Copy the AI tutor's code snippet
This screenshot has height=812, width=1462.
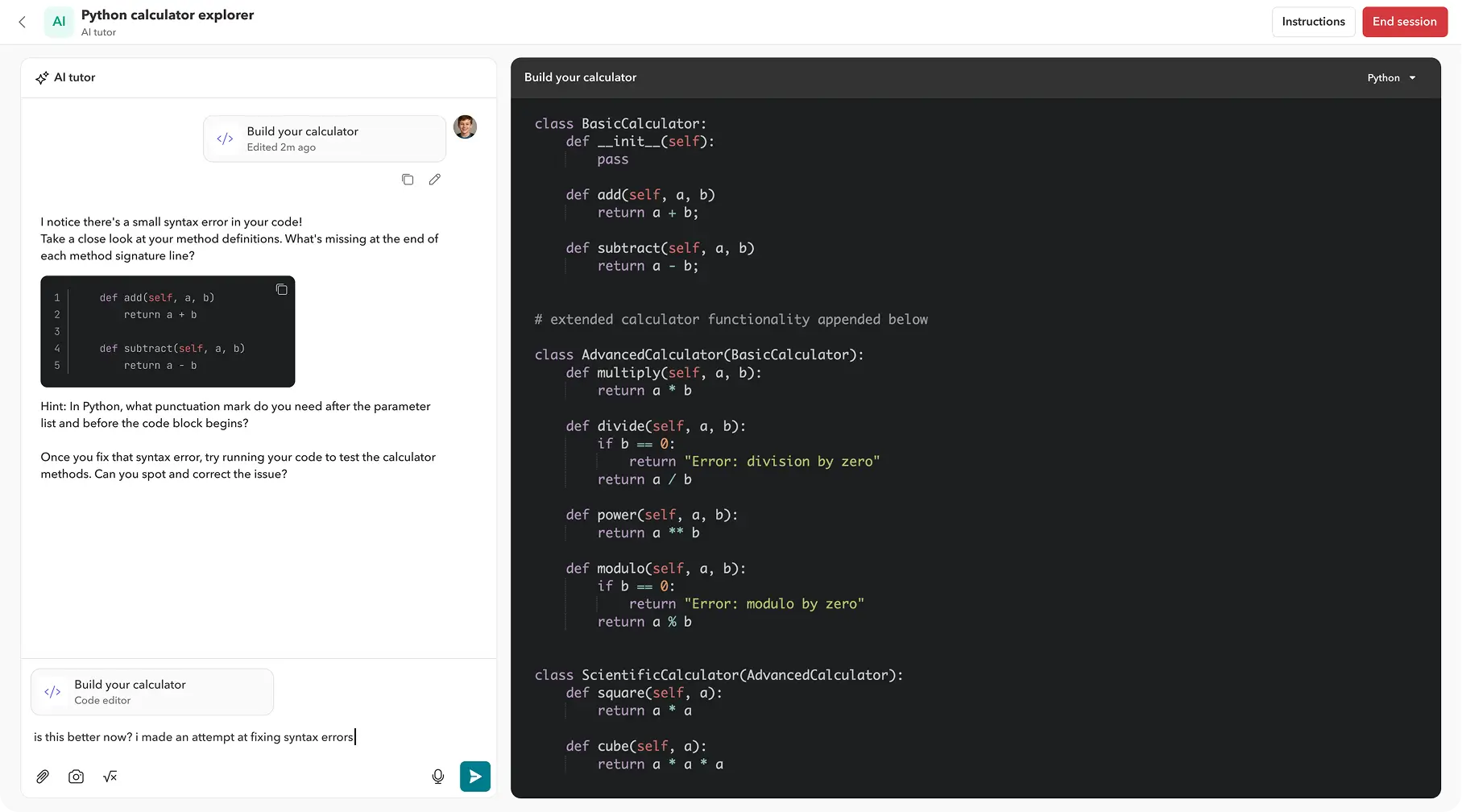(x=281, y=288)
